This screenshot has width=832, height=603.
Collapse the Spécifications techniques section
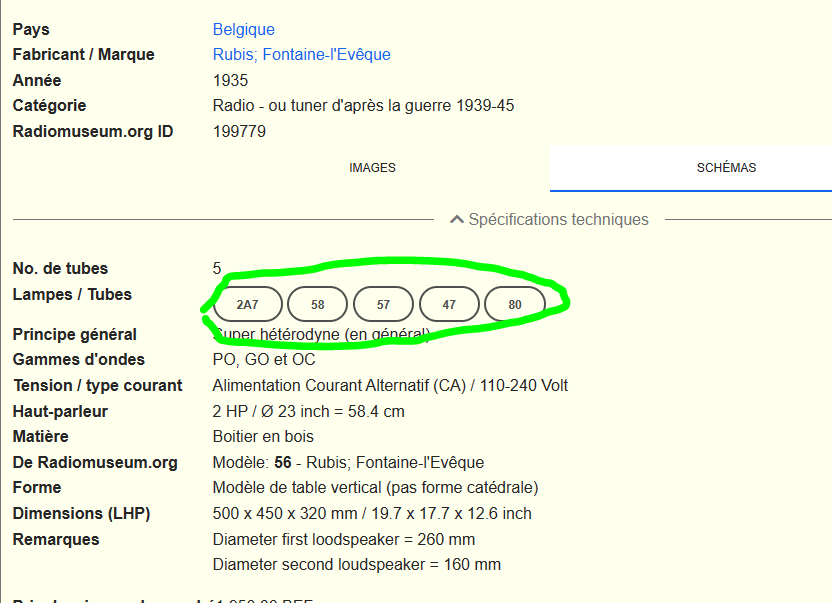click(550, 219)
